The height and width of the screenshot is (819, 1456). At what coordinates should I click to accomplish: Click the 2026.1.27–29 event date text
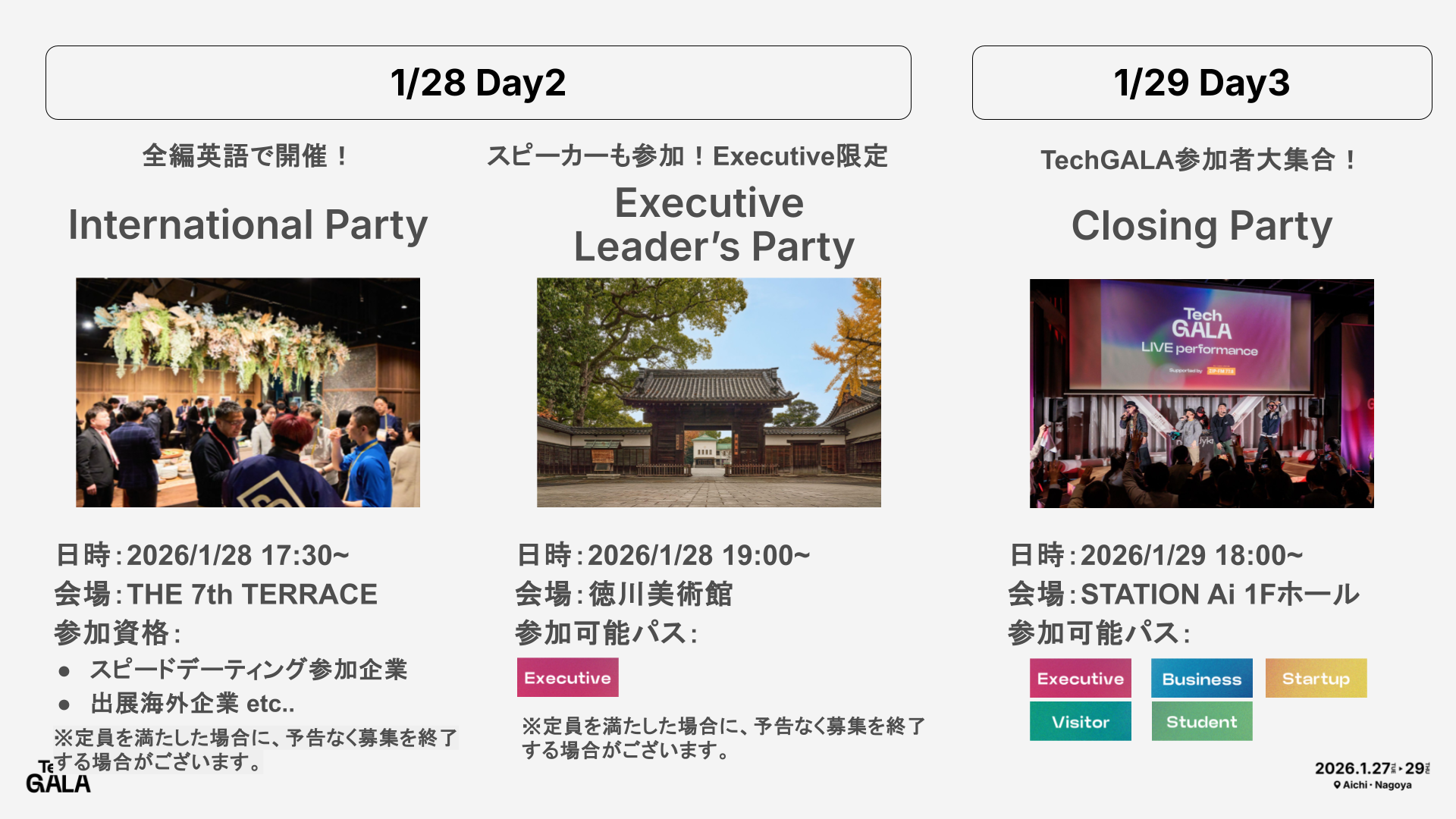point(1371,768)
